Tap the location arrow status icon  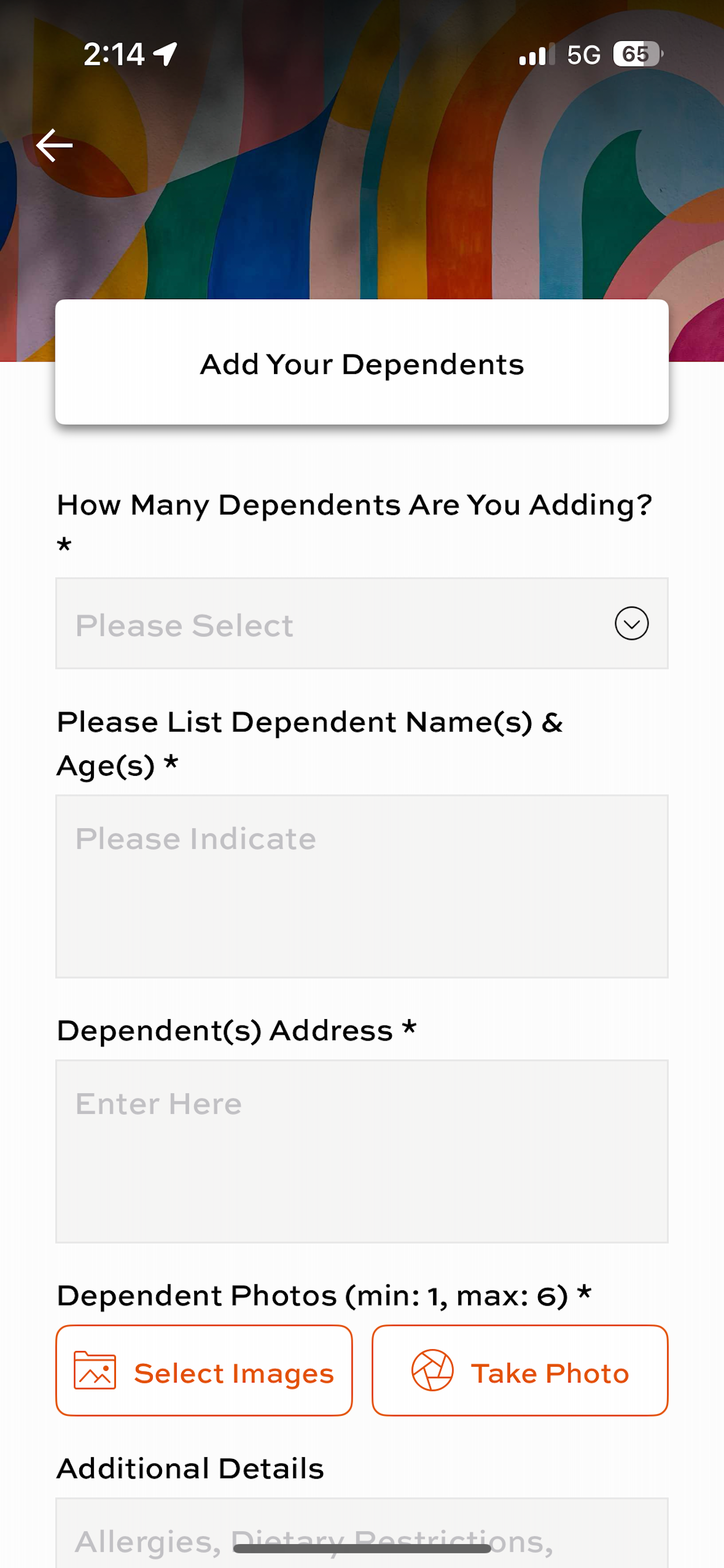coord(165,54)
